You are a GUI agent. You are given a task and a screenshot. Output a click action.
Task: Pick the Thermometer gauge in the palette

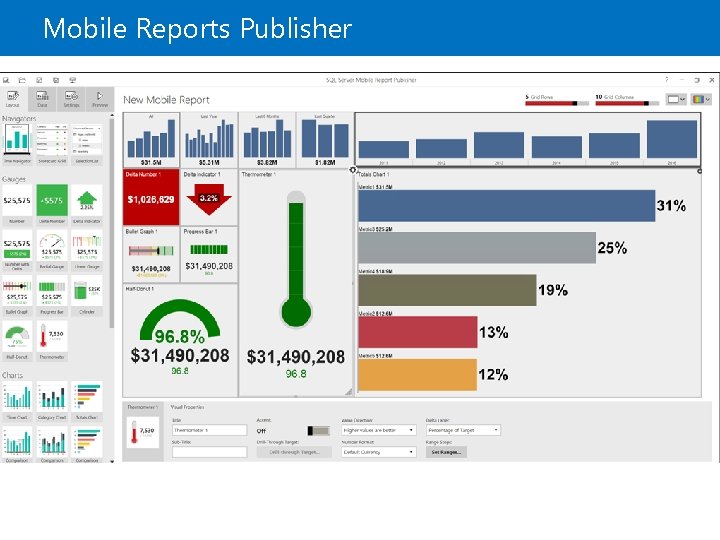pos(52,341)
